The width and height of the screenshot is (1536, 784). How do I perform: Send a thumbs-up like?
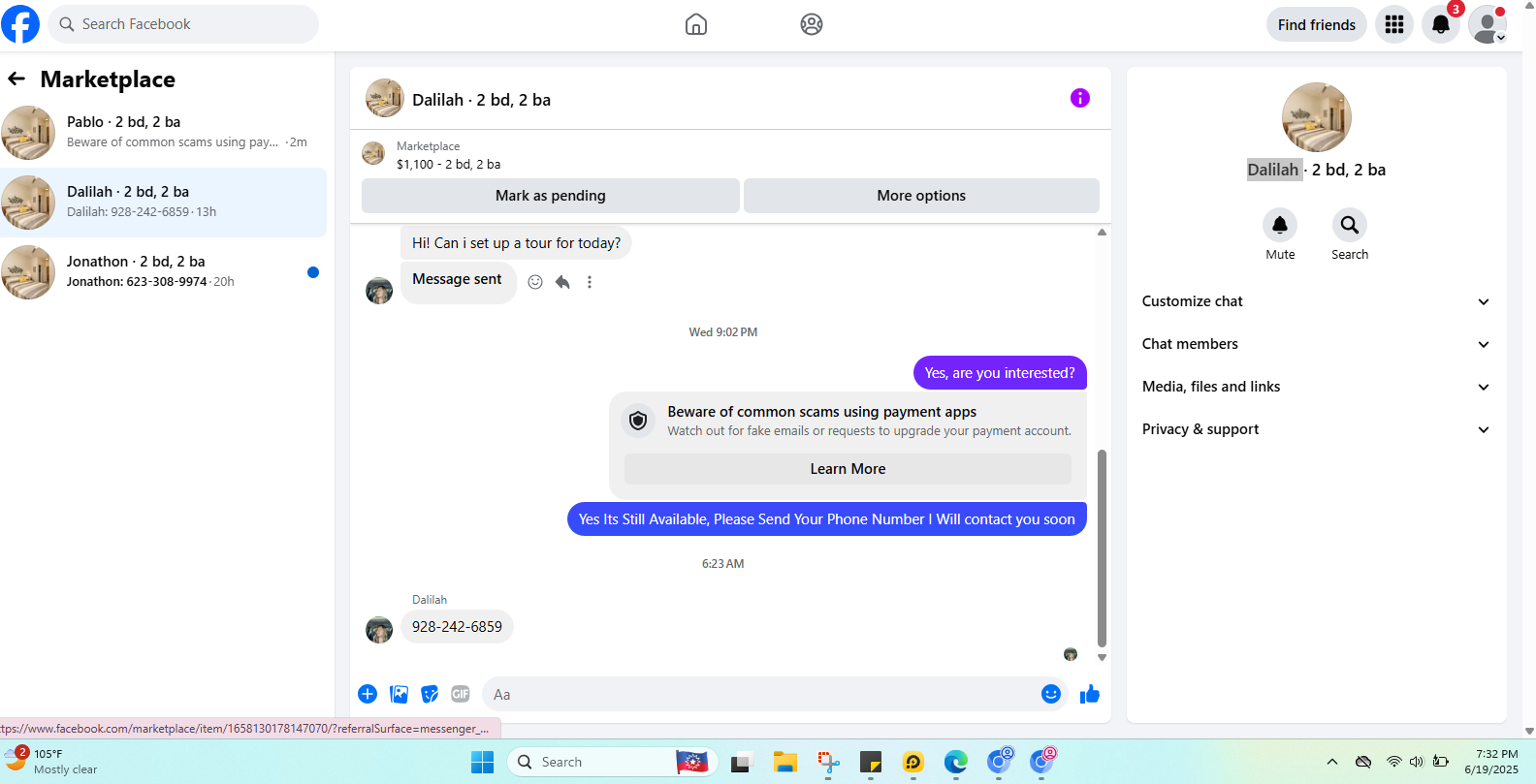tap(1090, 694)
